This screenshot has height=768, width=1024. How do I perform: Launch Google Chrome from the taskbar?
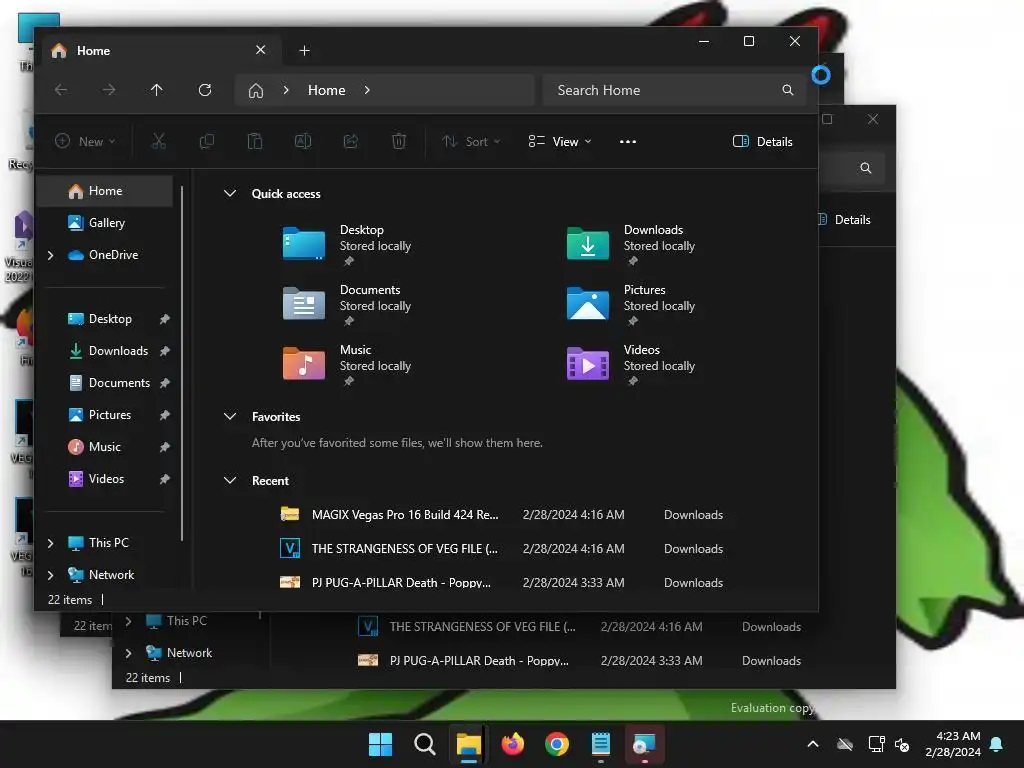(557, 744)
